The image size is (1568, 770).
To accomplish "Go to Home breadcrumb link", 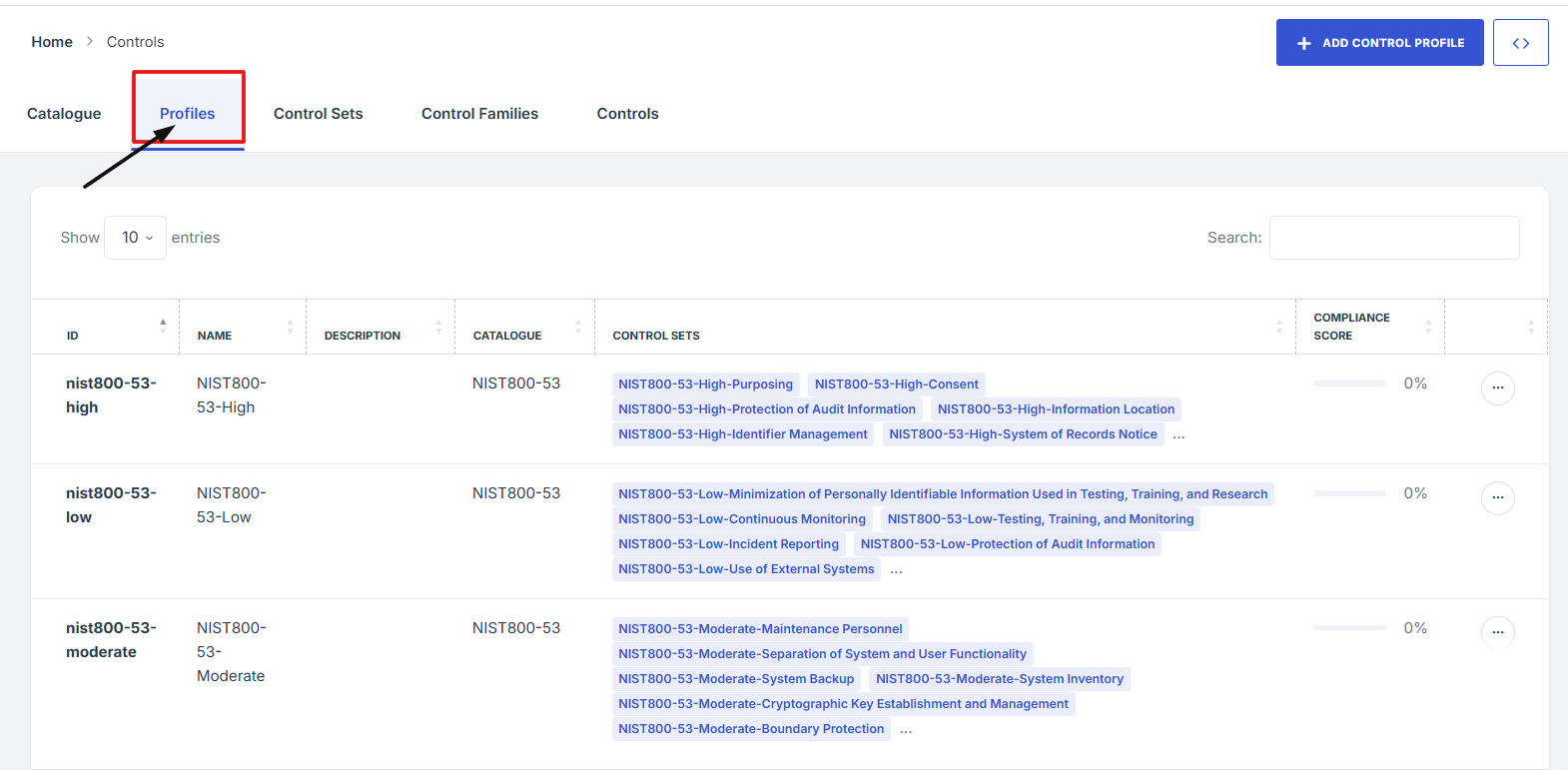I will click(x=52, y=42).
